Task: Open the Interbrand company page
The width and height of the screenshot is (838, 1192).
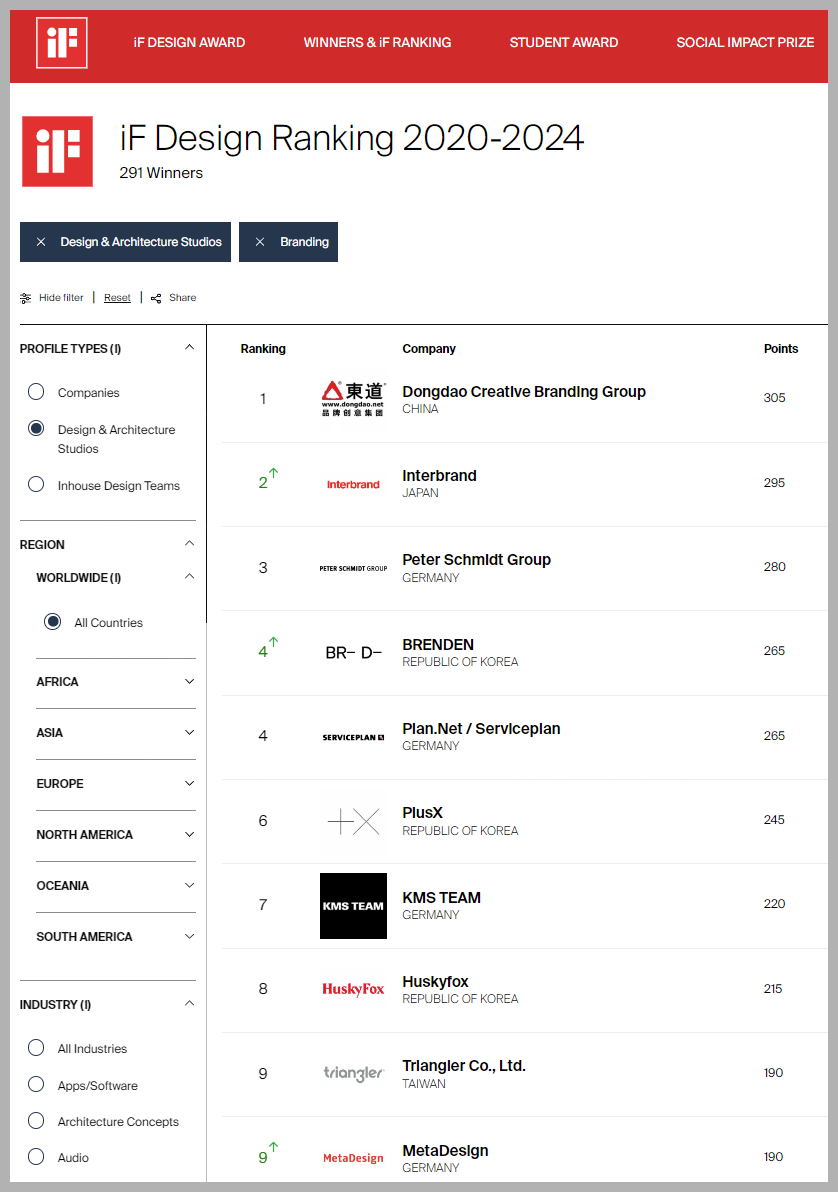Action: 439,476
